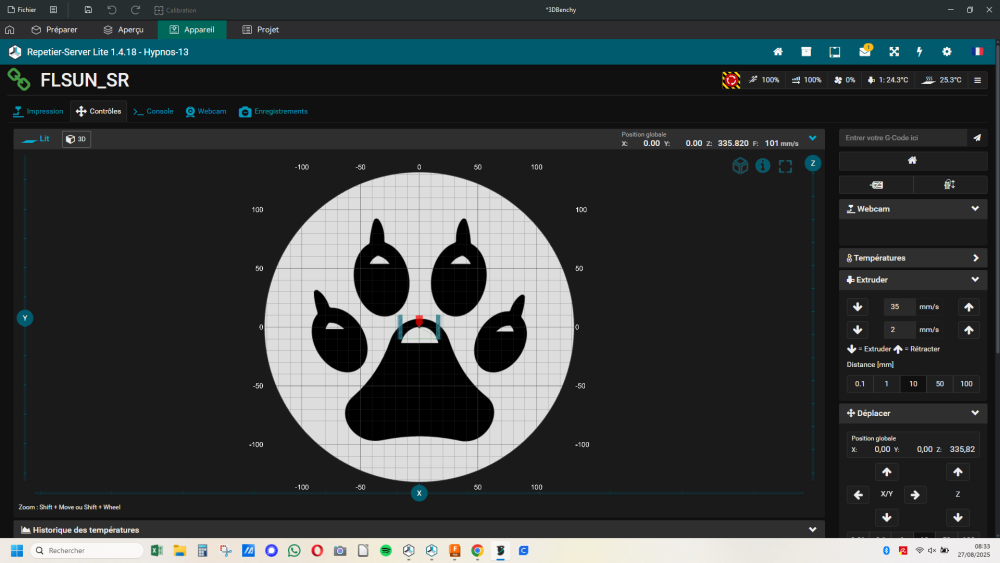Click the bed leveling icon button below home
Image resolution: width=1000 pixels, height=563 pixels.
[x=950, y=184]
